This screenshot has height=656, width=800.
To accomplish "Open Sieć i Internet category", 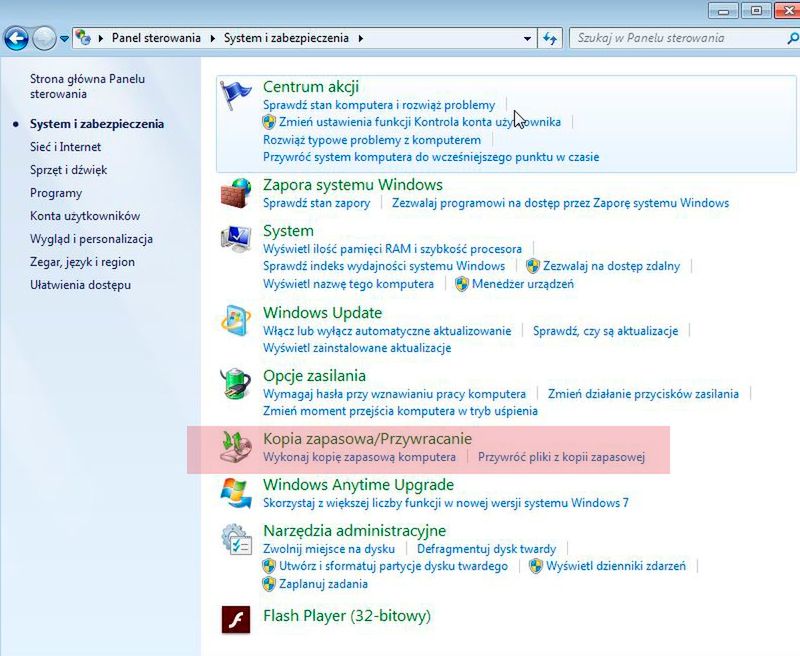I will [65, 147].
